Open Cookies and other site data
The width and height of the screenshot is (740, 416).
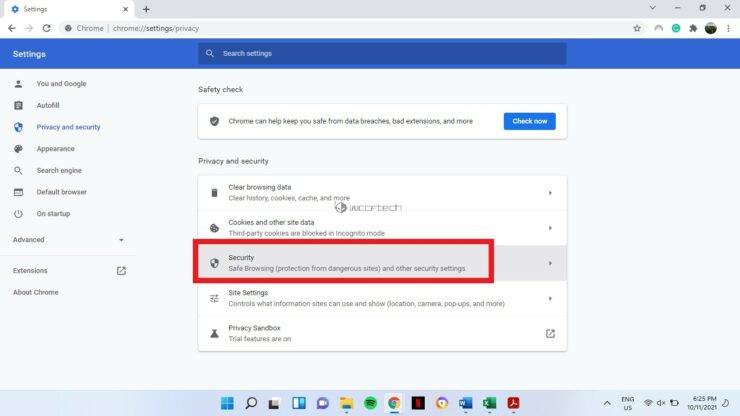pos(382,228)
